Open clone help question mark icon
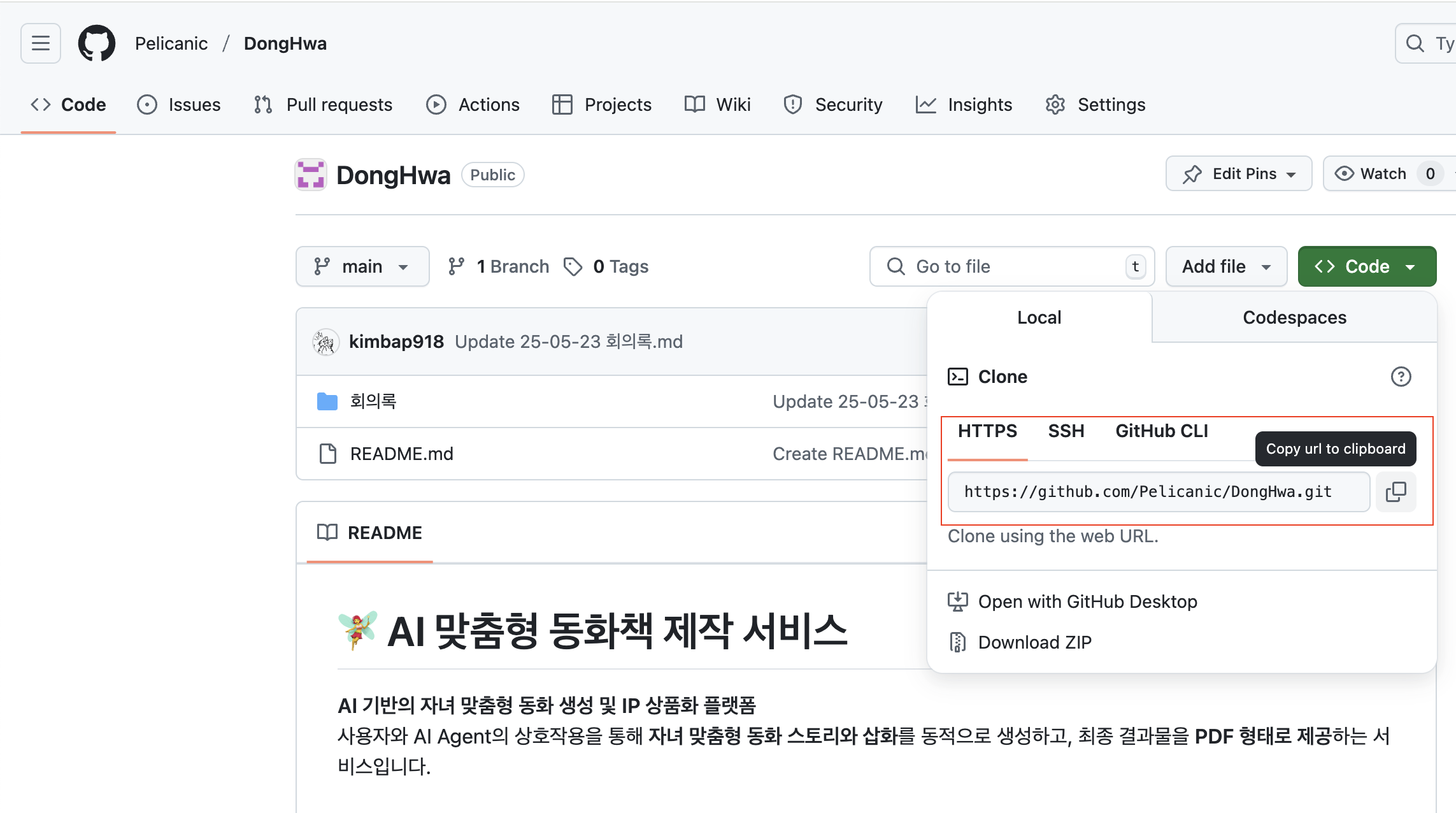The width and height of the screenshot is (1456, 813). [x=1401, y=377]
